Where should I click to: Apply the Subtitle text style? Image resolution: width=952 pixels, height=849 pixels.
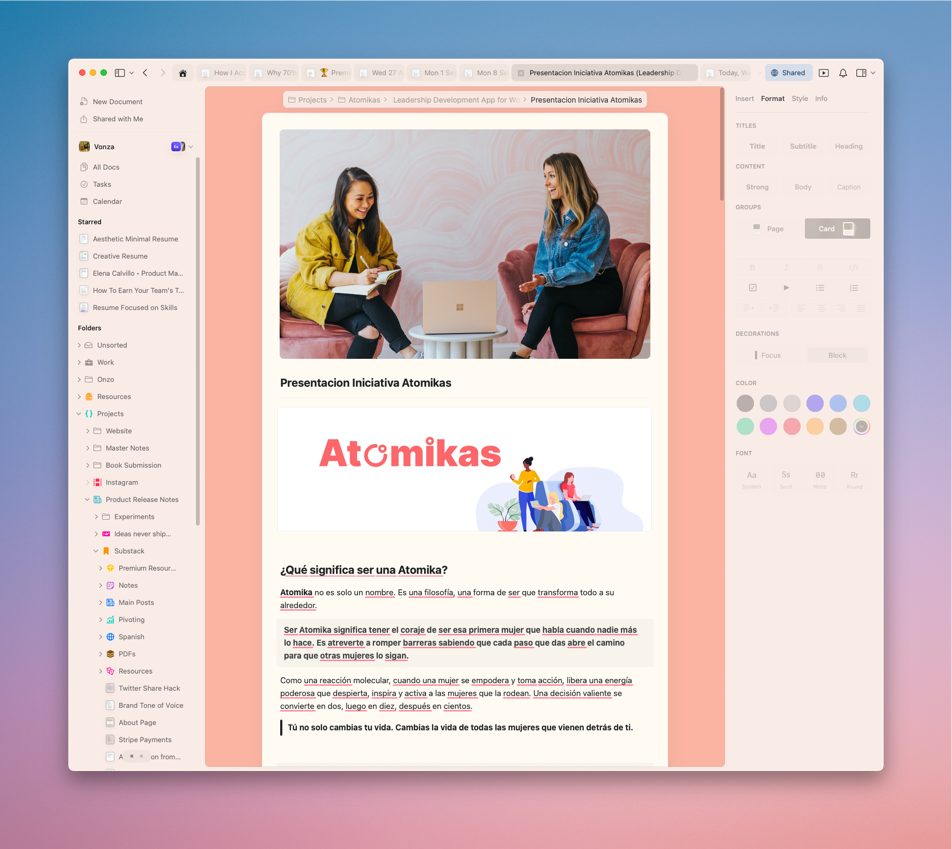tap(803, 146)
